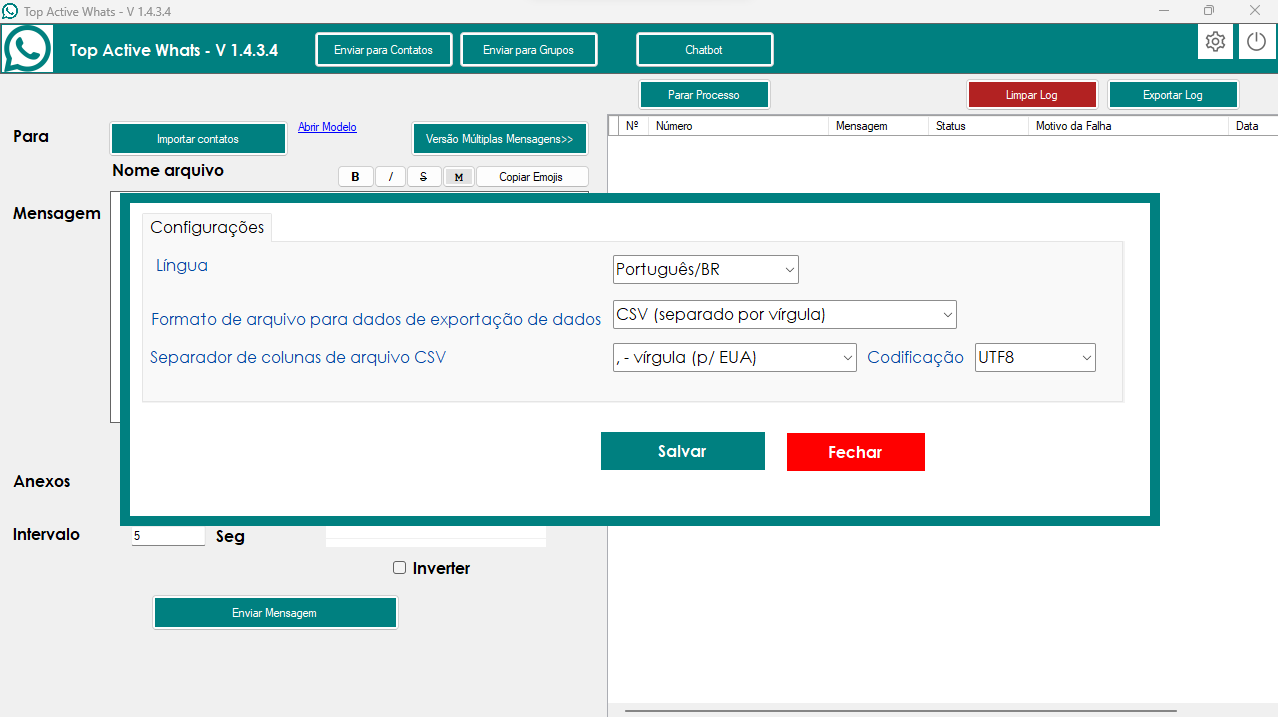The width and height of the screenshot is (1278, 717).
Task: Click Versão Múltiplas Mensagens button
Action: pos(500,139)
